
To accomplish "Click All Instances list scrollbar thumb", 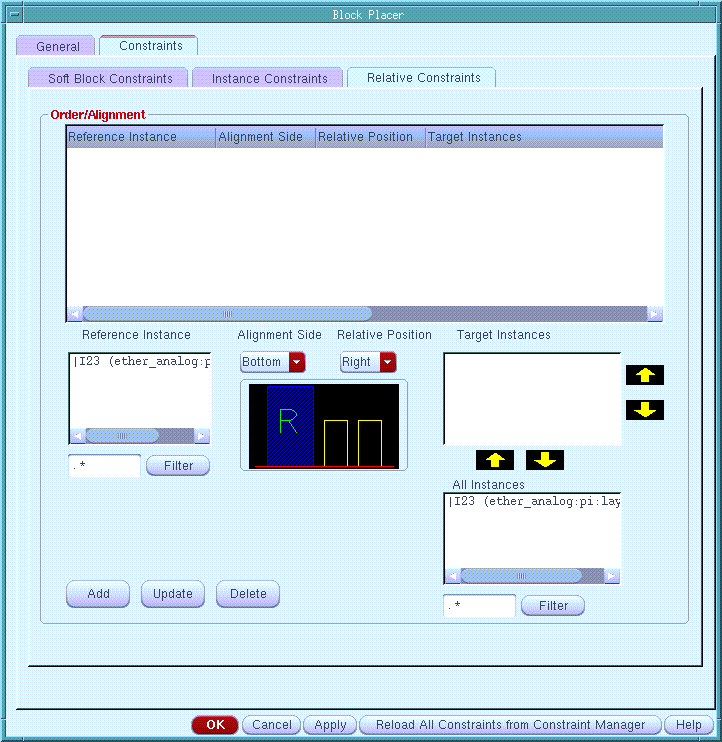I will [x=521, y=576].
